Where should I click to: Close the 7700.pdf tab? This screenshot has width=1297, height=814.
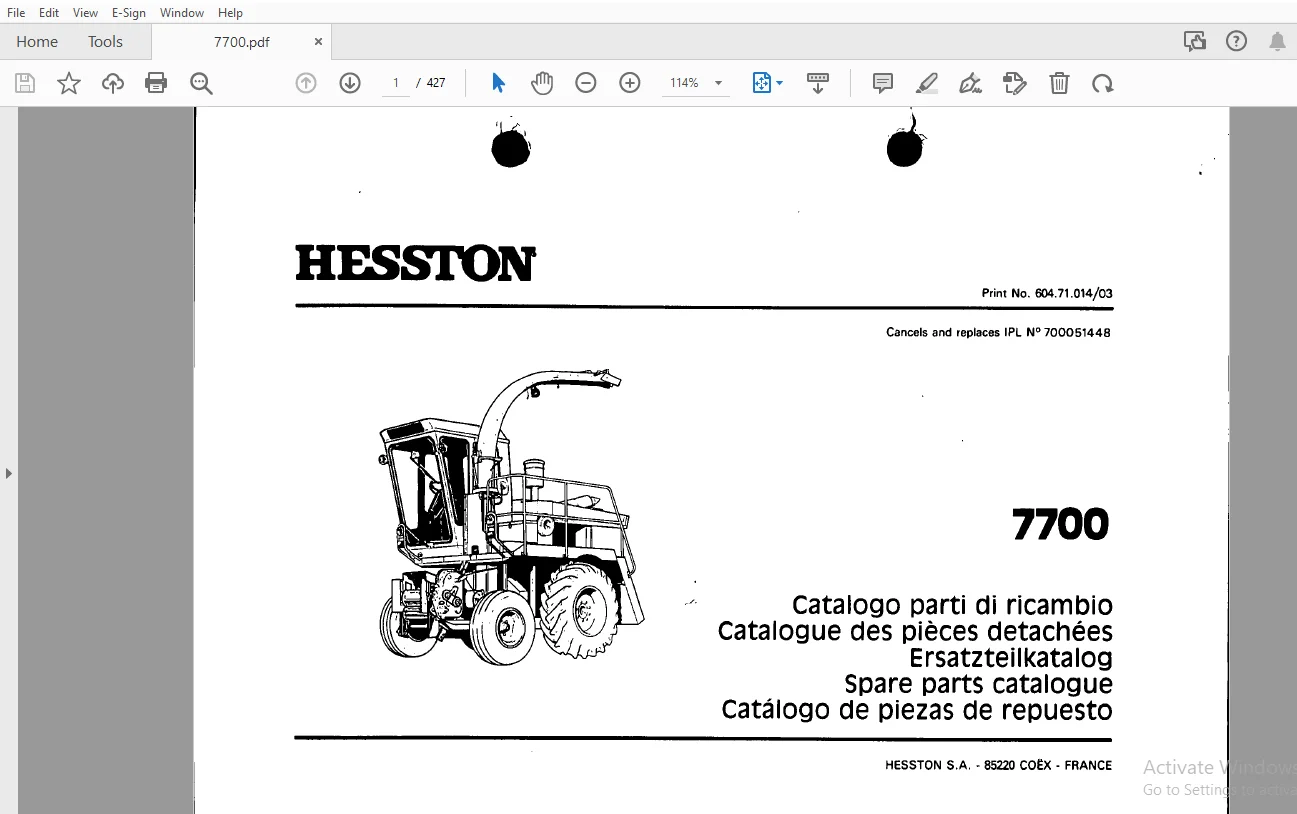pyautogui.click(x=318, y=42)
